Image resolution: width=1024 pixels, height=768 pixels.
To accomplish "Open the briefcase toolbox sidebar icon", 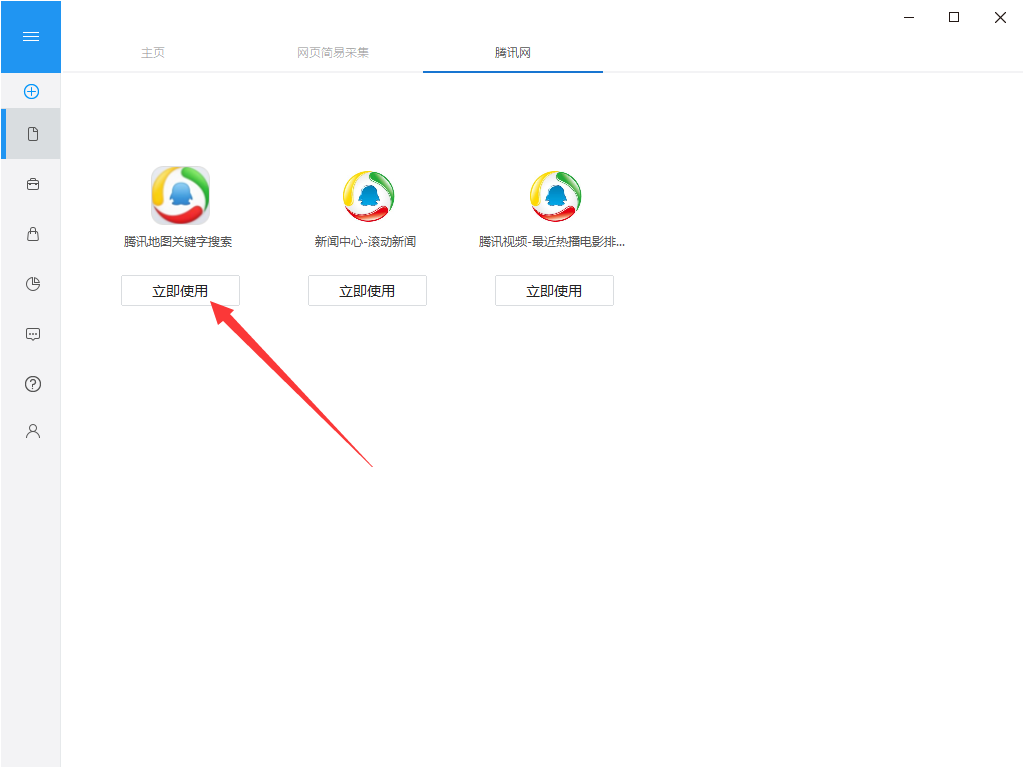I will click(33, 184).
